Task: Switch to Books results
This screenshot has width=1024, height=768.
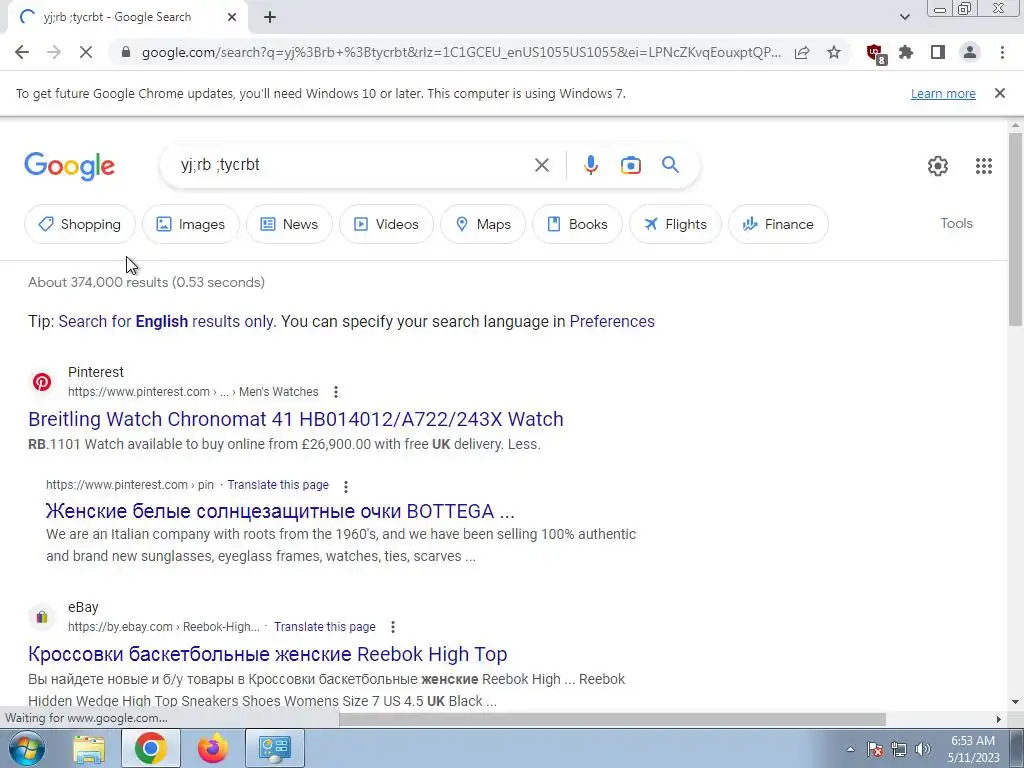Action: (577, 224)
